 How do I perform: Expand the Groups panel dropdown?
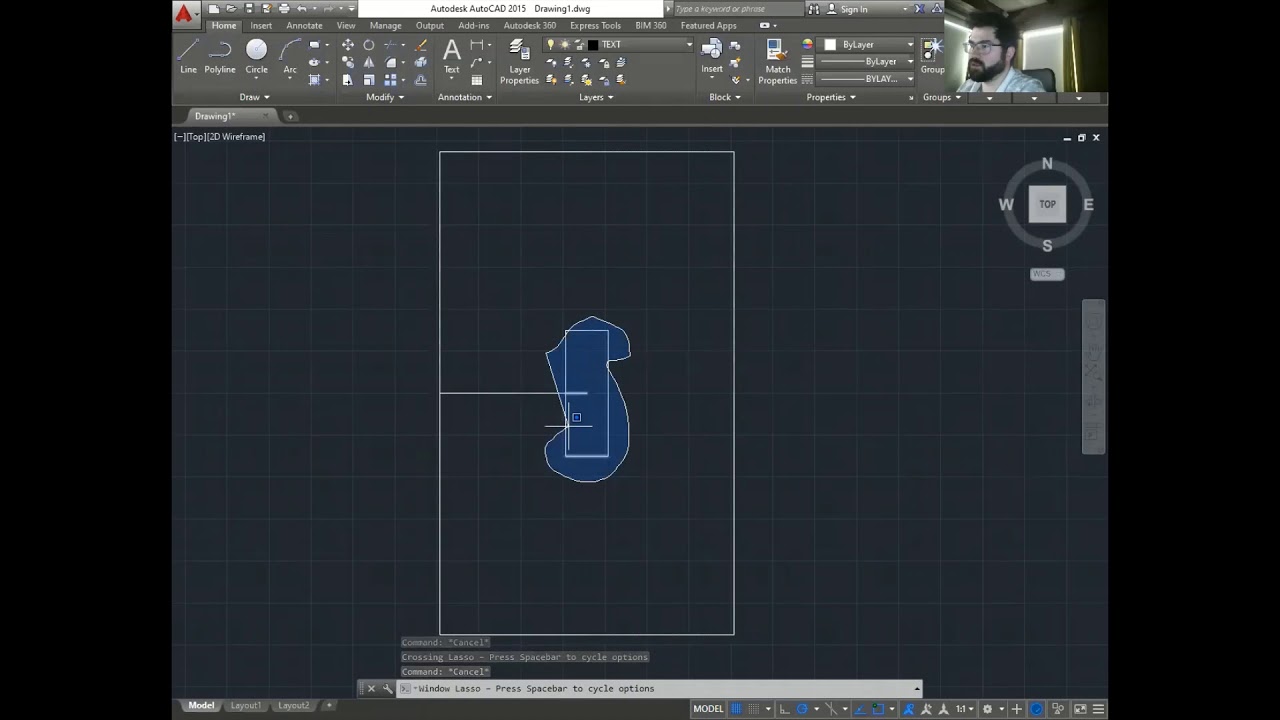(942, 97)
